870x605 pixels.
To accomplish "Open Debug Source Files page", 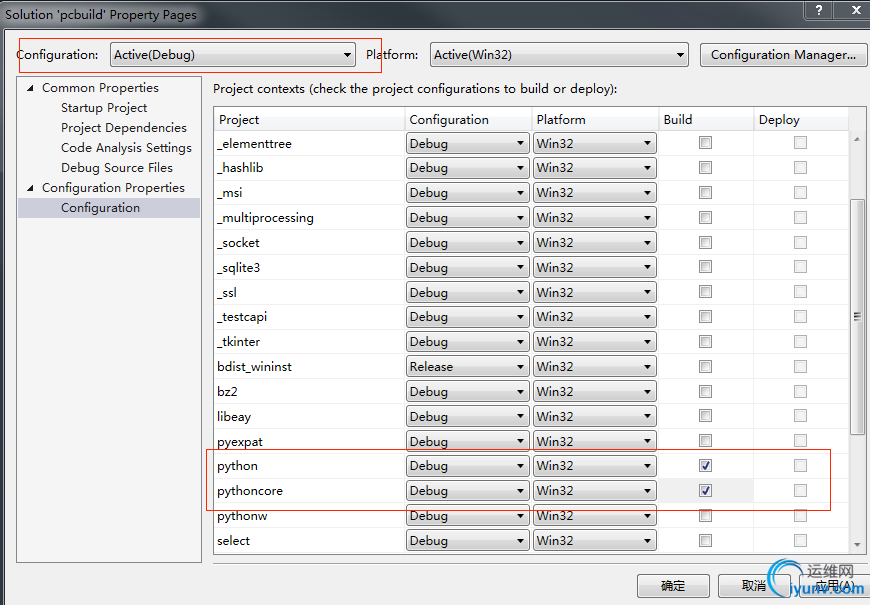I will 116,168.
